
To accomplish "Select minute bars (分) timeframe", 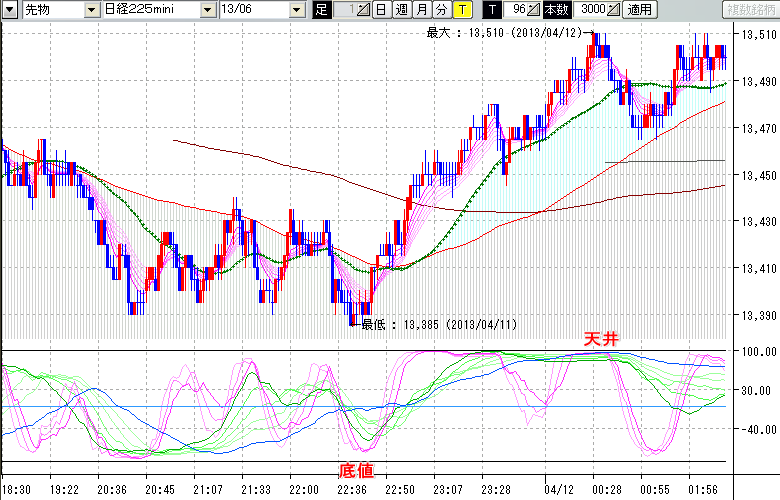I will pyautogui.click(x=441, y=10).
